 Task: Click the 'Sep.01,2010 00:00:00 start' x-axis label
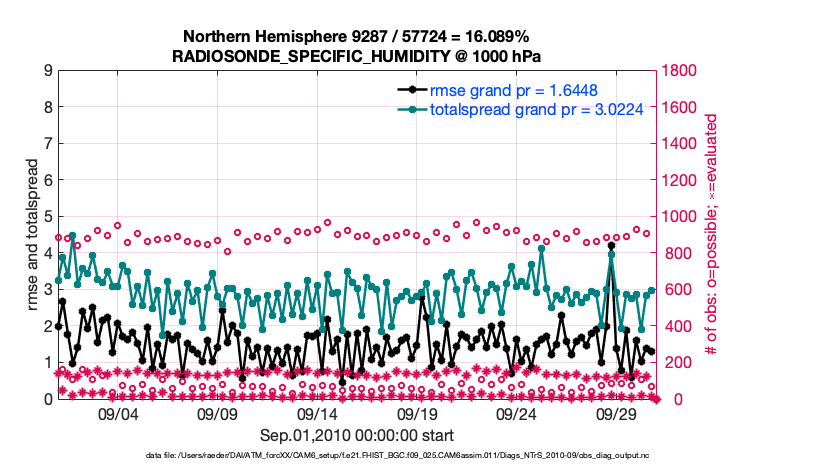coord(358,435)
